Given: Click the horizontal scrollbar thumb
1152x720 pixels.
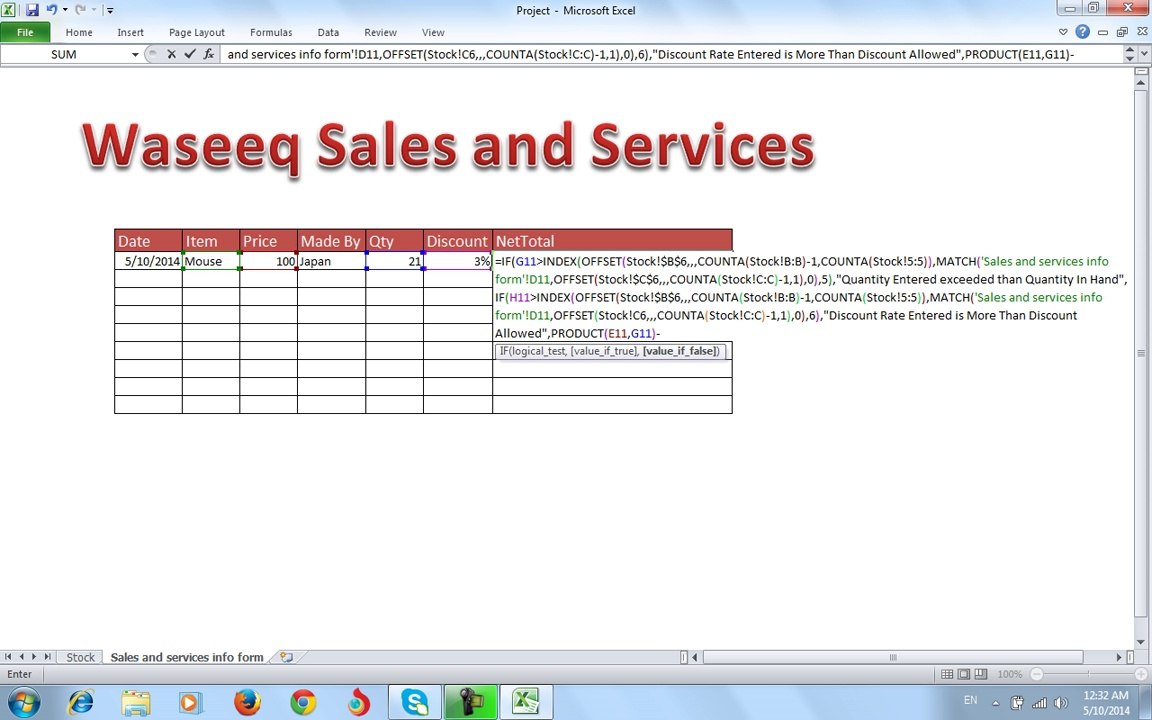Looking at the screenshot, I should click(893, 657).
